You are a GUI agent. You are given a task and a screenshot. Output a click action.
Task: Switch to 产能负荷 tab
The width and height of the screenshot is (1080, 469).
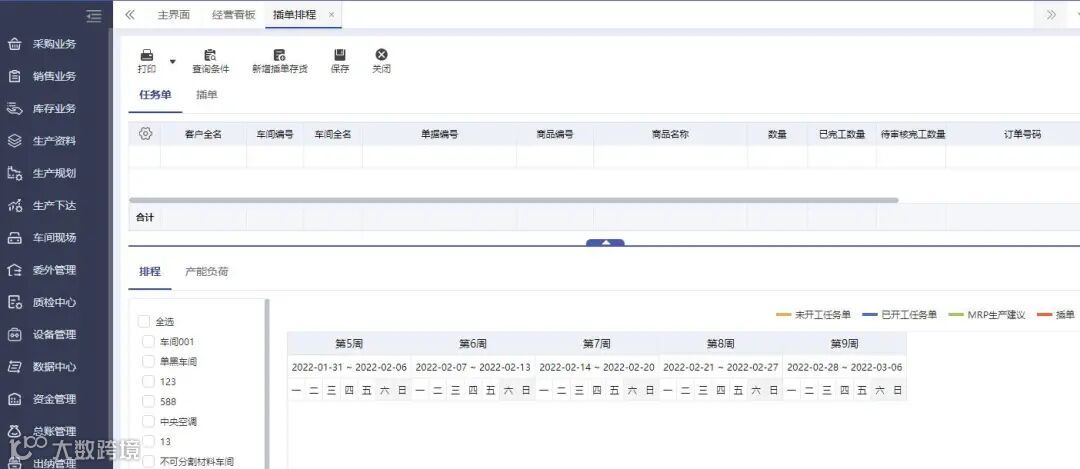[207, 271]
